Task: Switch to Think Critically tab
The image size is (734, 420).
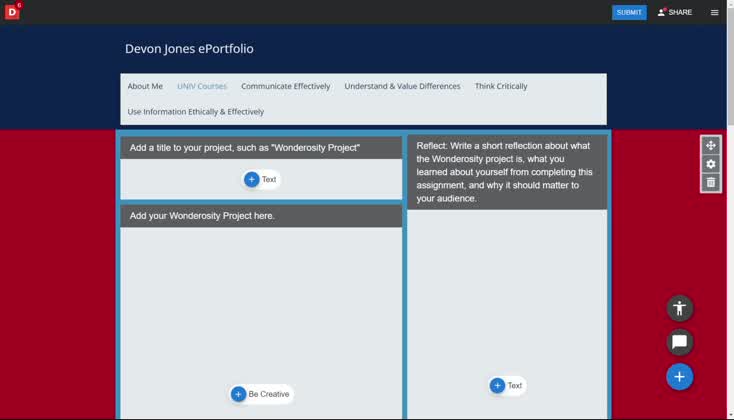Action: click(x=501, y=86)
